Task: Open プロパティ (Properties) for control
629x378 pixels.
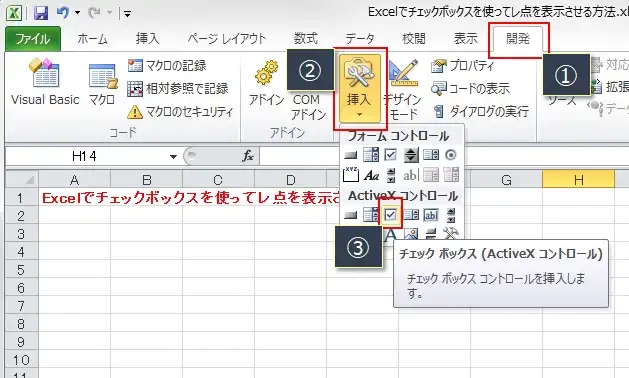Action: pyautogui.click(x=462, y=65)
